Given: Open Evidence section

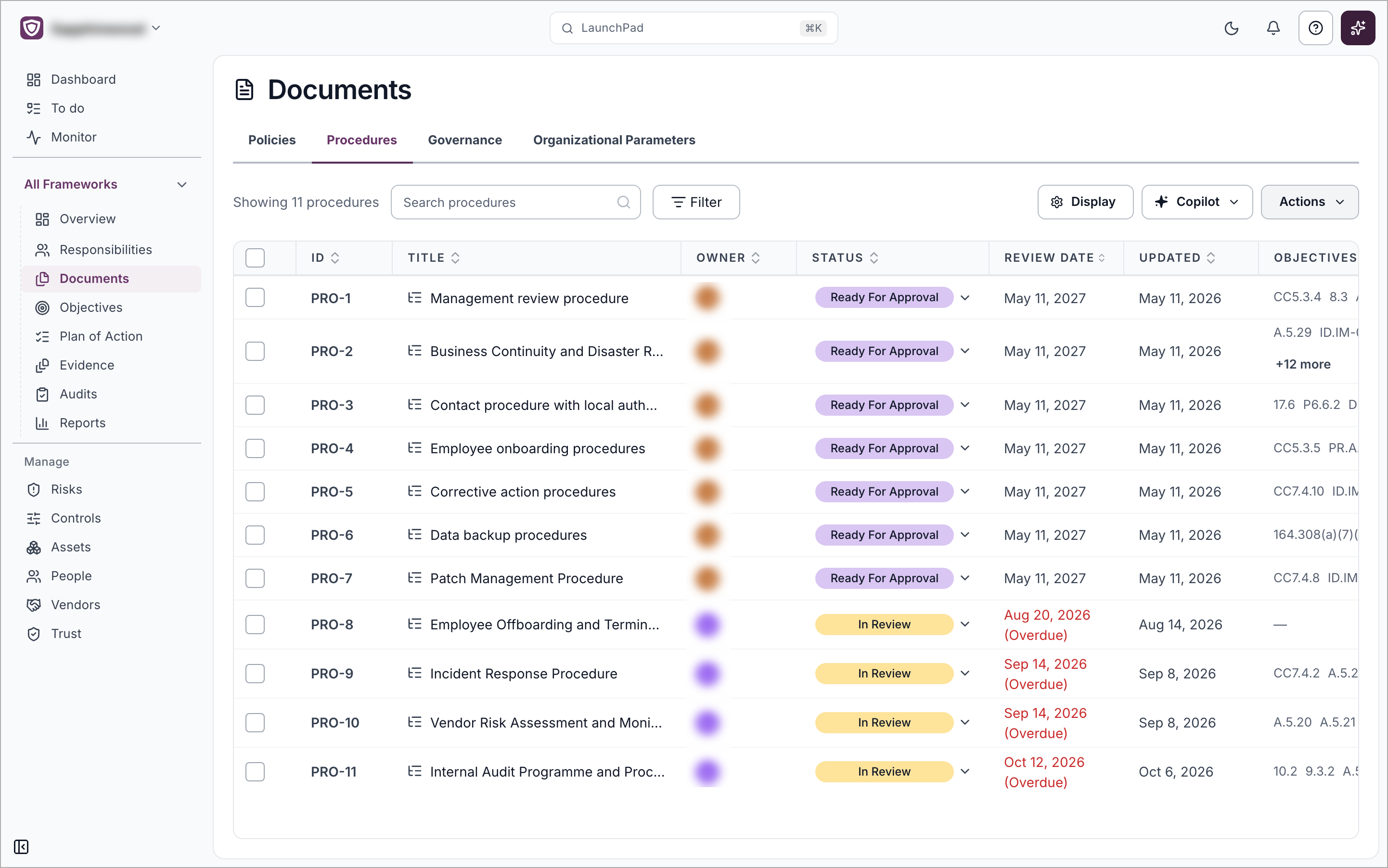Looking at the screenshot, I should [x=87, y=365].
